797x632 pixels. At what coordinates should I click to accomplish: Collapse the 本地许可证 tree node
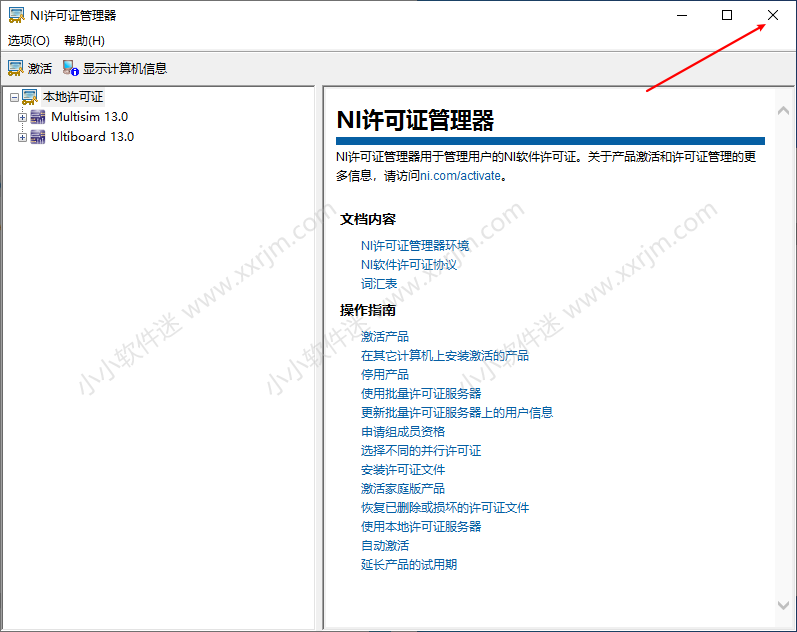point(14,97)
